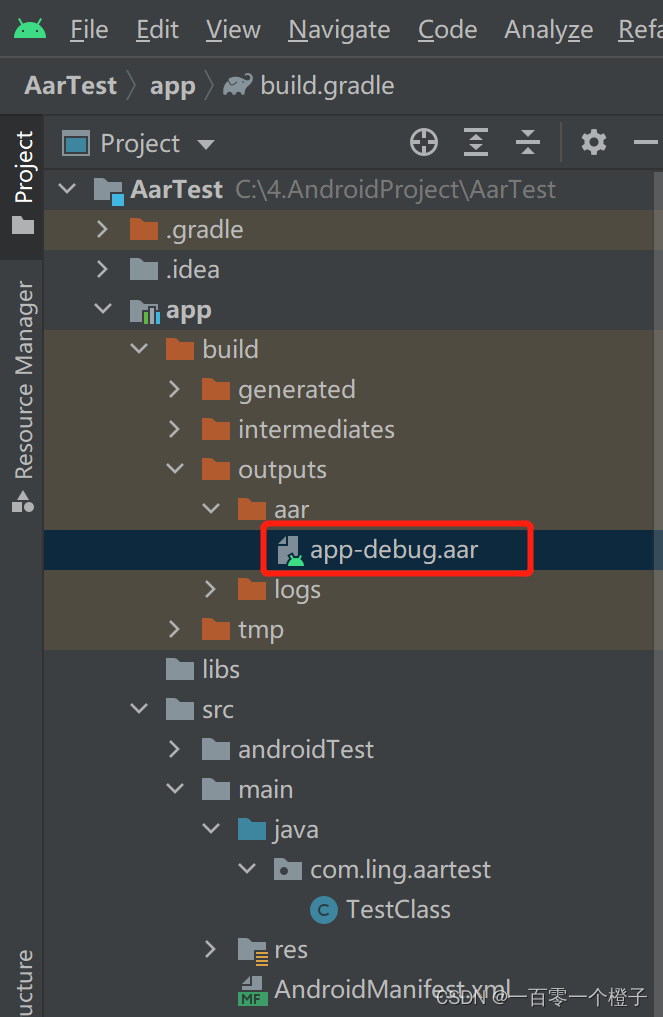Image resolution: width=663 pixels, height=1017 pixels.
Task: Open the Navigate menu
Action: tap(339, 30)
